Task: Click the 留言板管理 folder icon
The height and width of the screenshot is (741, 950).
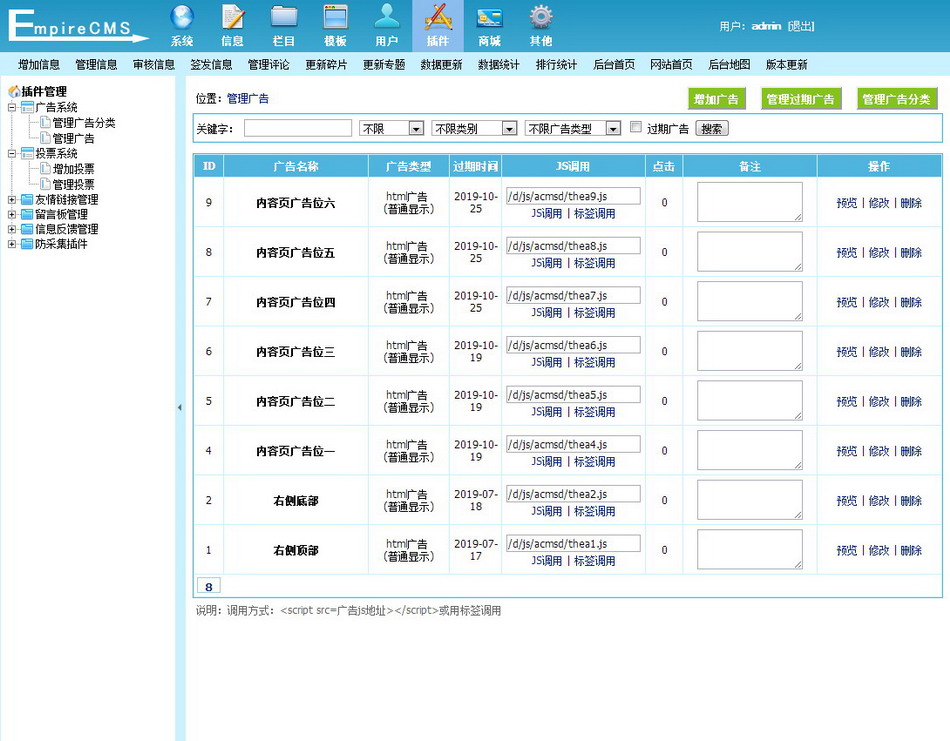Action: click(27, 214)
